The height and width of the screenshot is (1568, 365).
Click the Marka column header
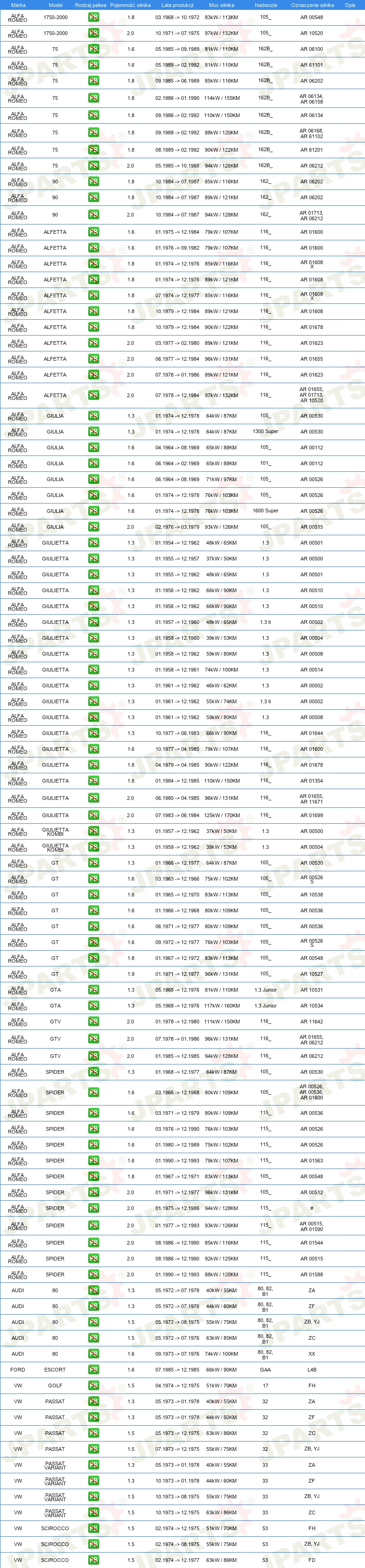18,5
